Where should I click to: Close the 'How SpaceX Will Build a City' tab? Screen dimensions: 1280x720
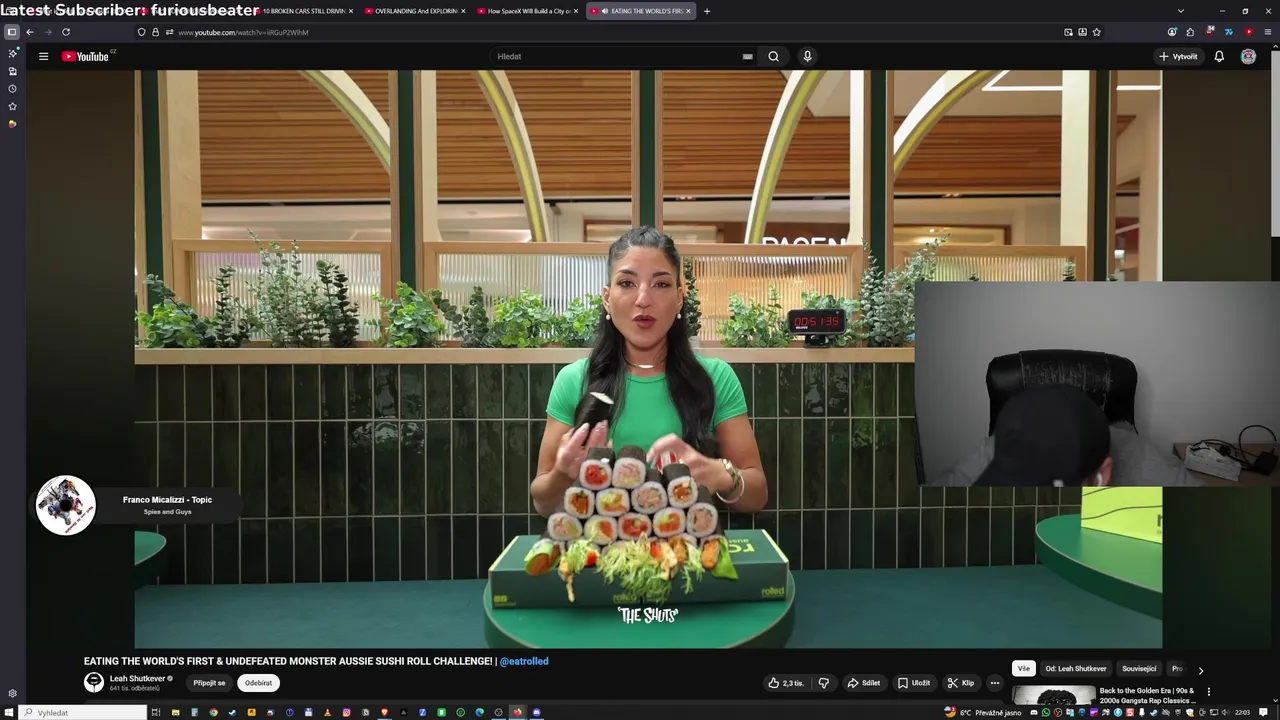[x=575, y=11]
